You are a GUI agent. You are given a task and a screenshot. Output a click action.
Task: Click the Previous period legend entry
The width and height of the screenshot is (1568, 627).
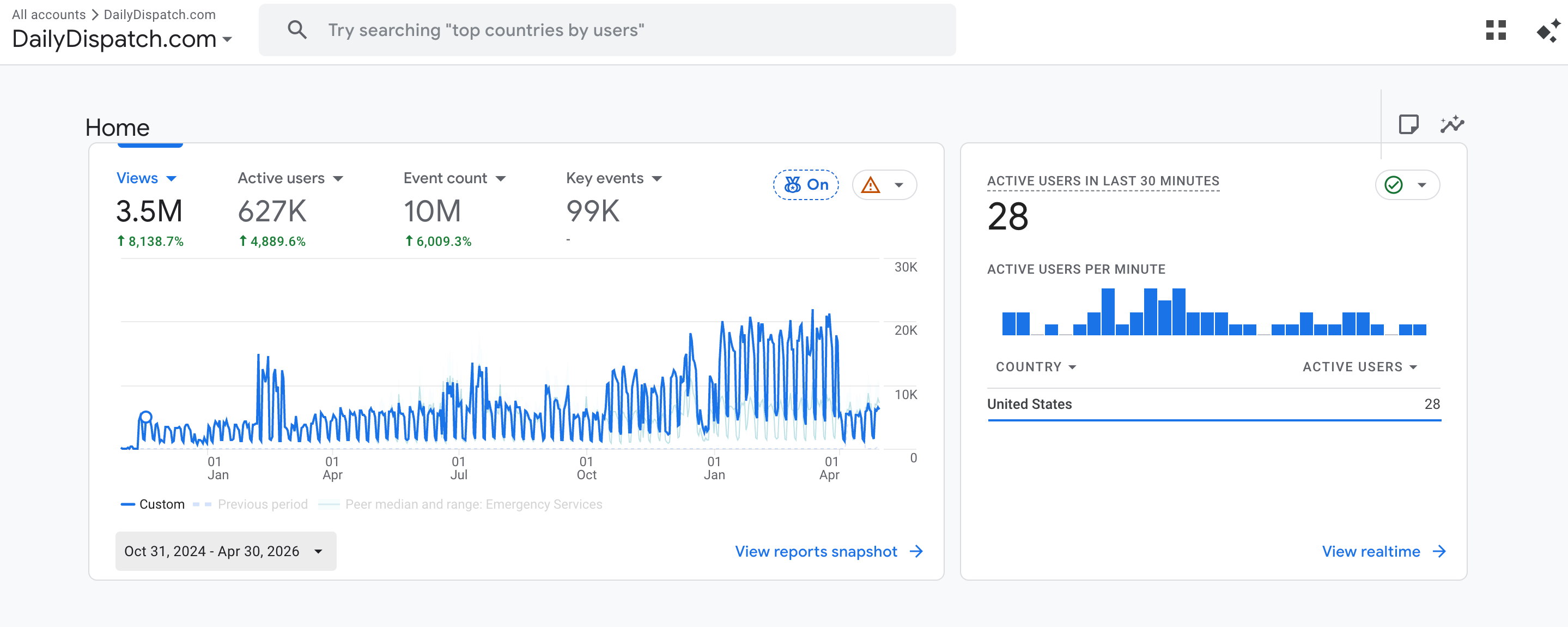[250, 504]
